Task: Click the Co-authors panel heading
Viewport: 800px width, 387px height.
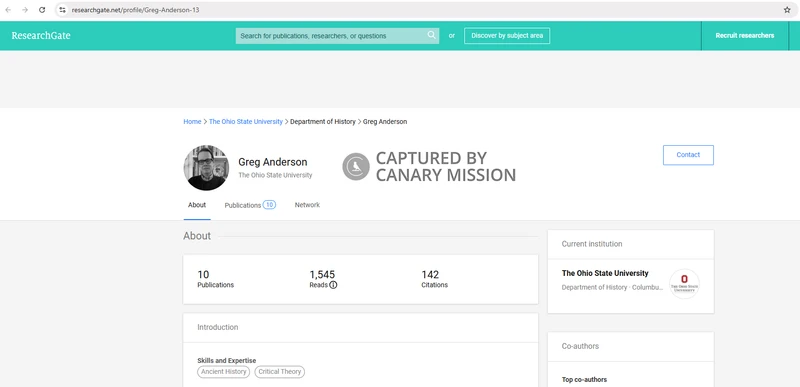Action: [580, 346]
